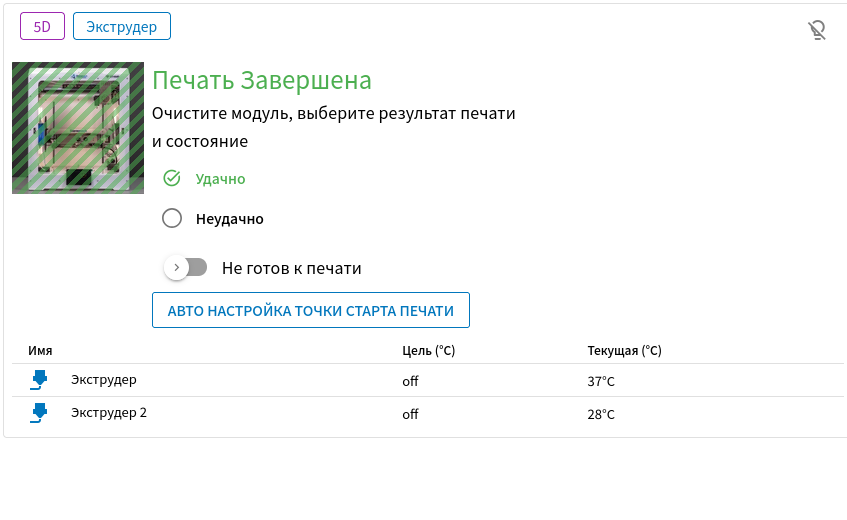847x520 pixels.
Task: Click the 5D tag
Action: click(42, 26)
